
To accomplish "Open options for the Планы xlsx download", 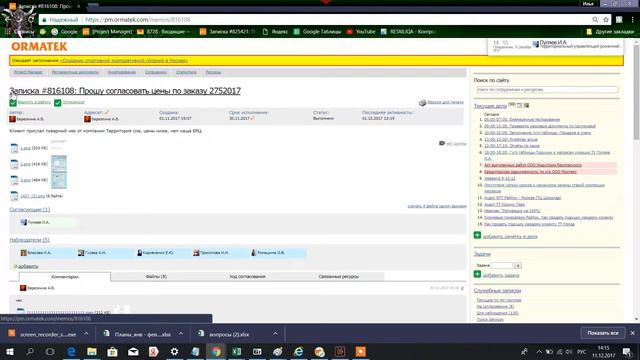I will (181, 334).
